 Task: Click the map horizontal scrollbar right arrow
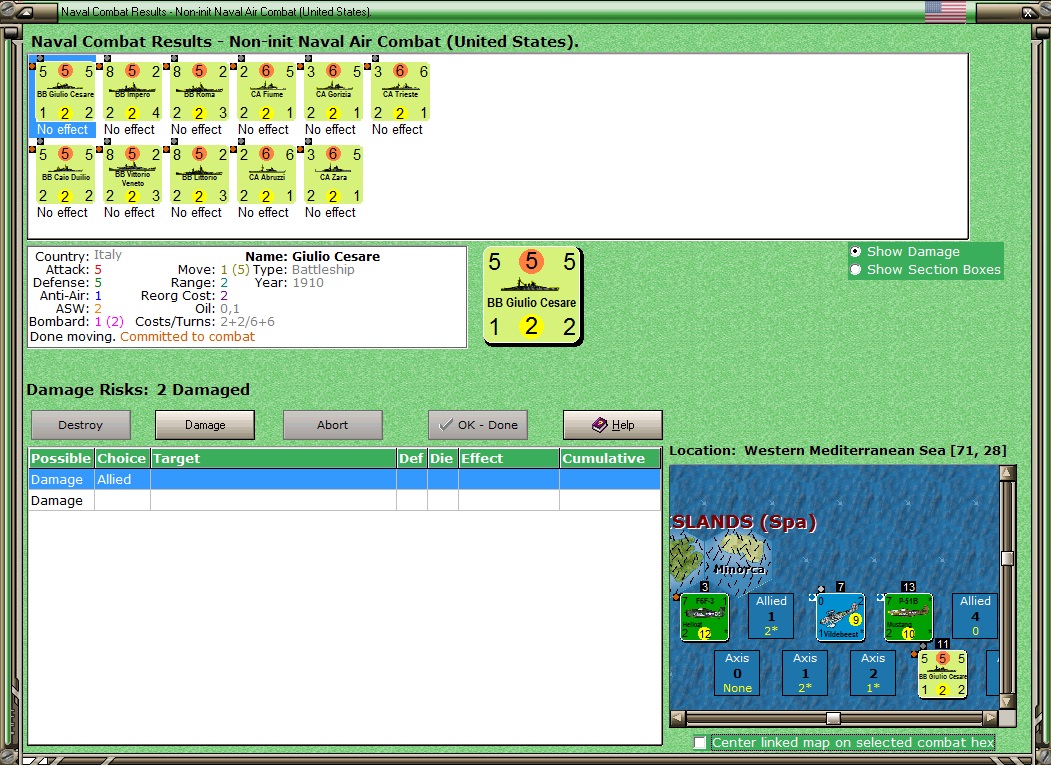[x=991, y=718]
